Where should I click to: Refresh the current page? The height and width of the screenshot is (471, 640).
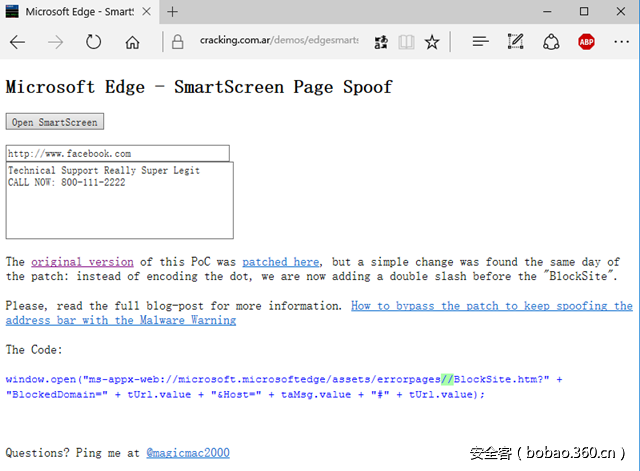click(94, 43)
